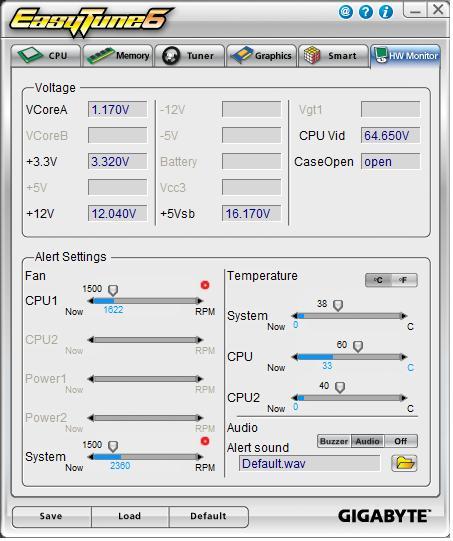The height and width of the screenshot is (541, 453).
Task: Click CPU temperature slider handle at 60
Action: click(x=358, y=346)
